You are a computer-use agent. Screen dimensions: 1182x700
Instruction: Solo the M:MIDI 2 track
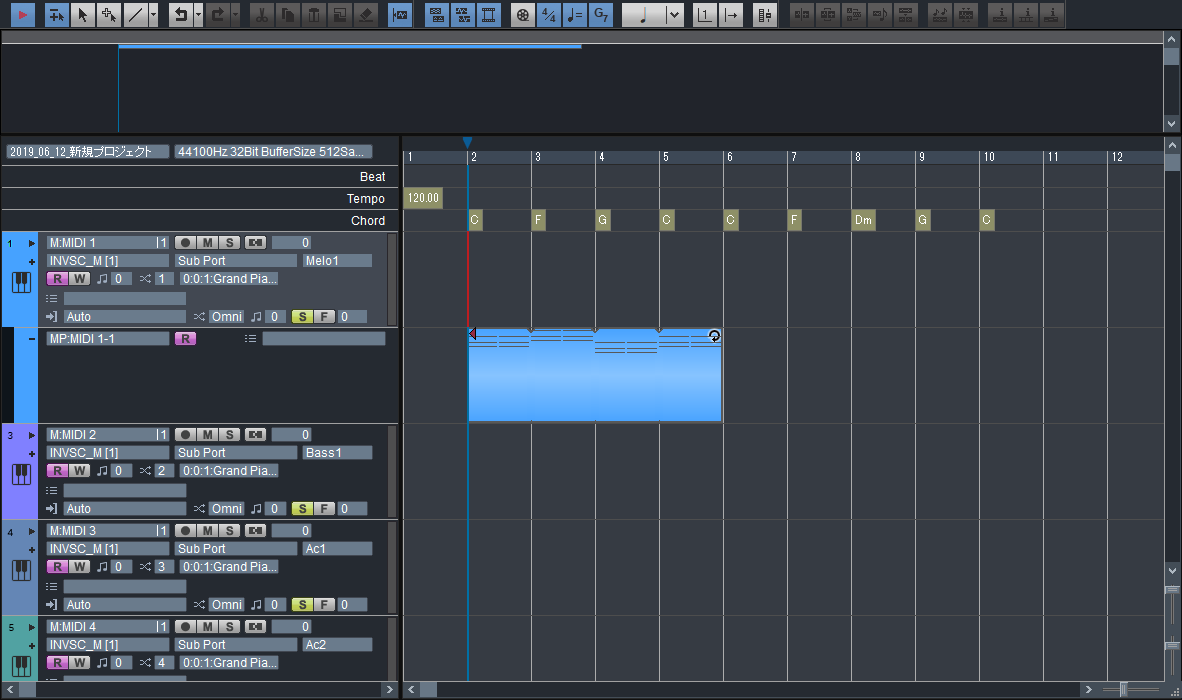coord(229,435)
